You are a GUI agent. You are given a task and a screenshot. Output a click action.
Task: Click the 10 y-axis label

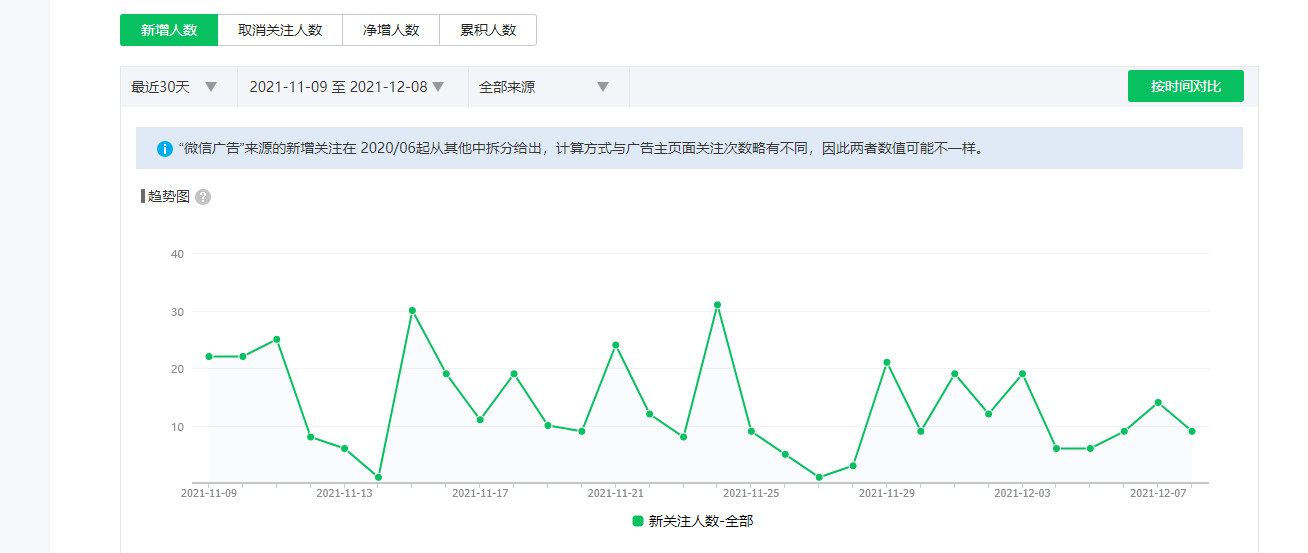[x=178, y=427]
